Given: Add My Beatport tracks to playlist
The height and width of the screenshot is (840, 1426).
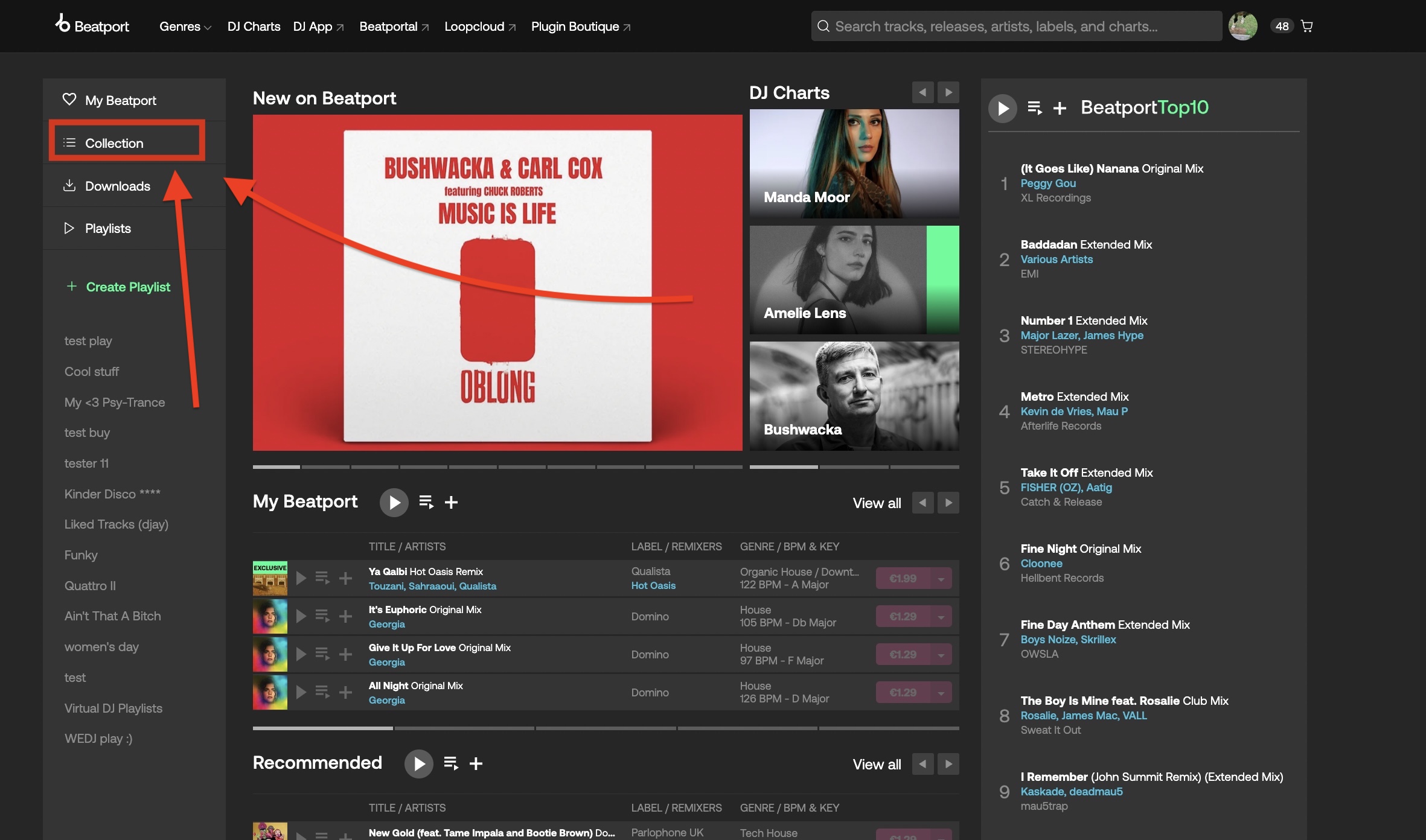Looking at the screenshot, I should tap(451, 502).
